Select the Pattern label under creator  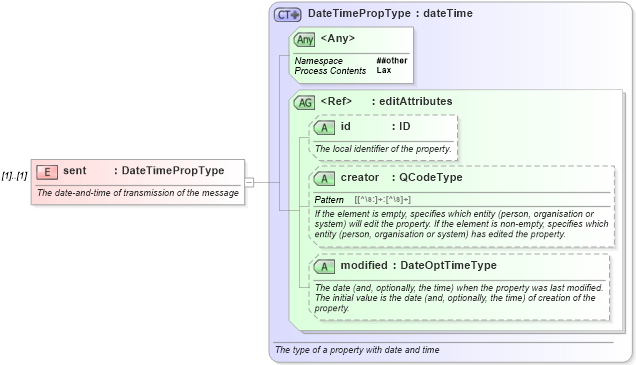[x=329, y=200]
